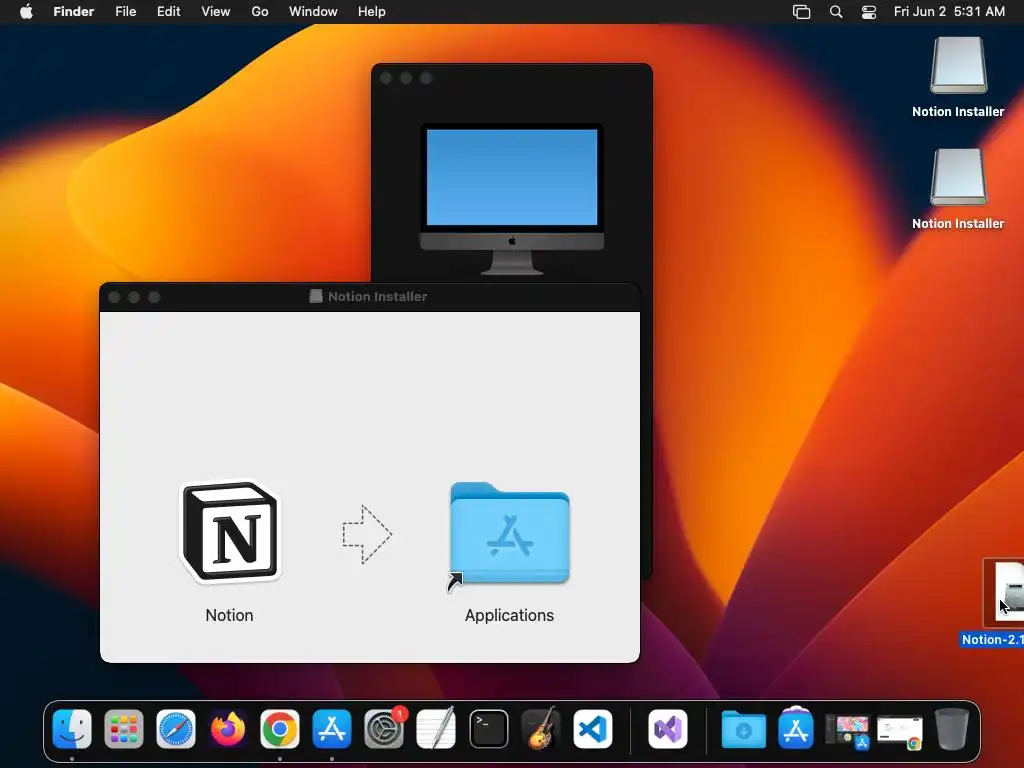Open the Edit menu

pyautogui.click(x=168, y=12)
